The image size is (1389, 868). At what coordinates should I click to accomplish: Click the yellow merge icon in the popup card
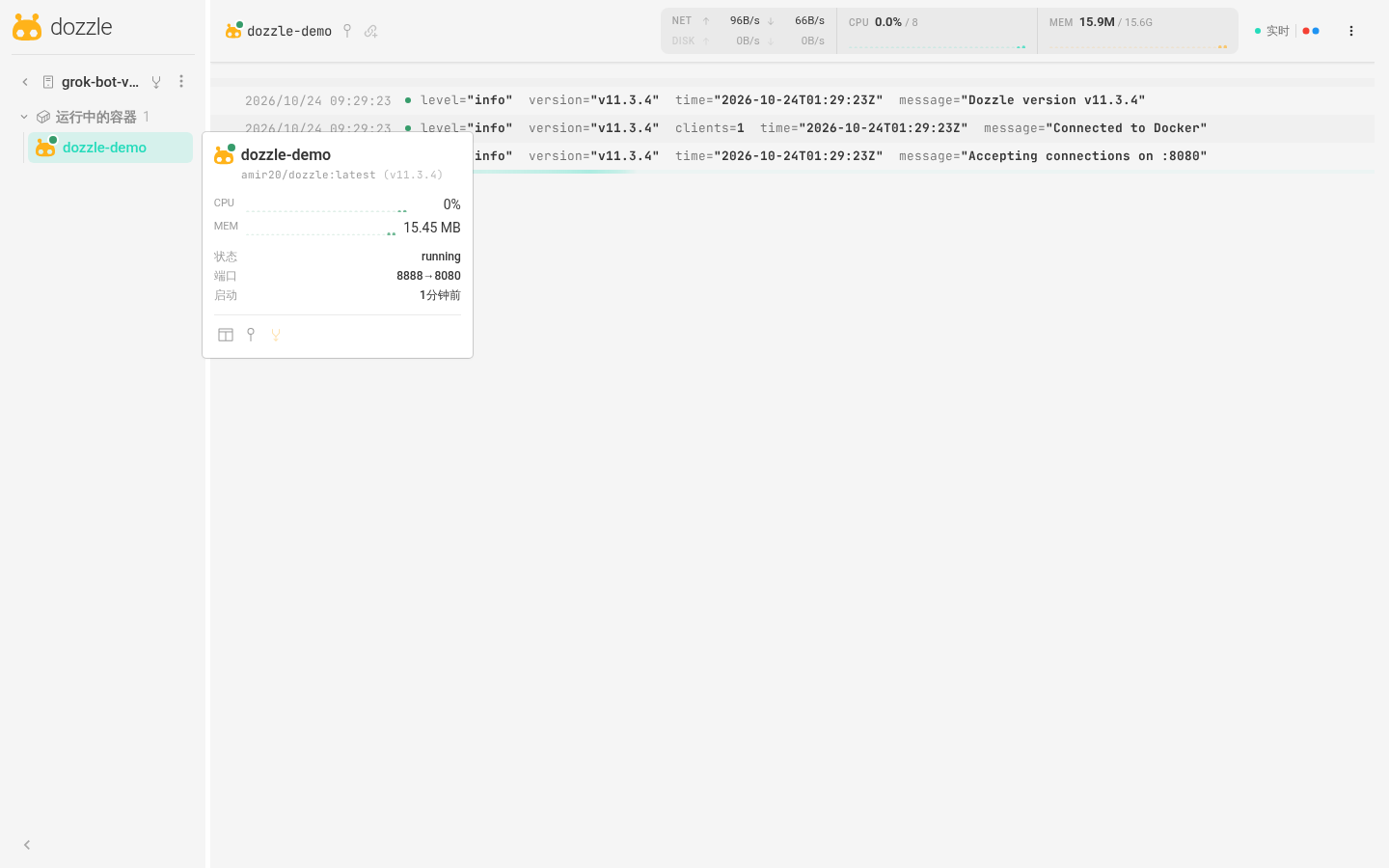tap(276, 335)
